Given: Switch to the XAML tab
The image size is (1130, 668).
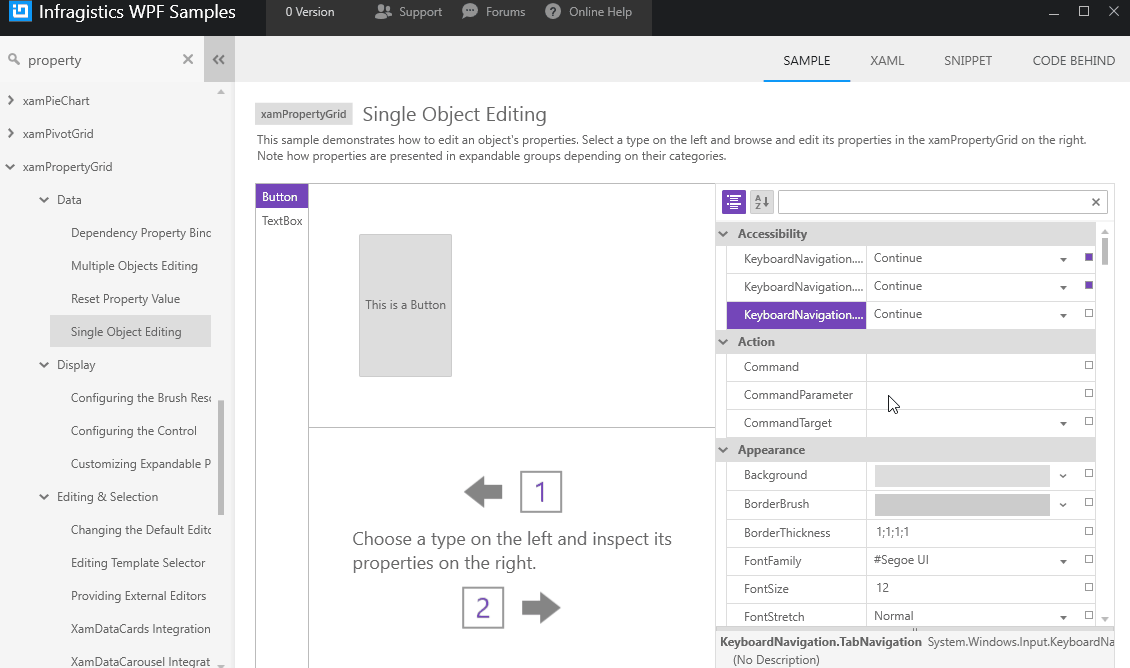Looking at the screenshot, I should click(886, 60).
